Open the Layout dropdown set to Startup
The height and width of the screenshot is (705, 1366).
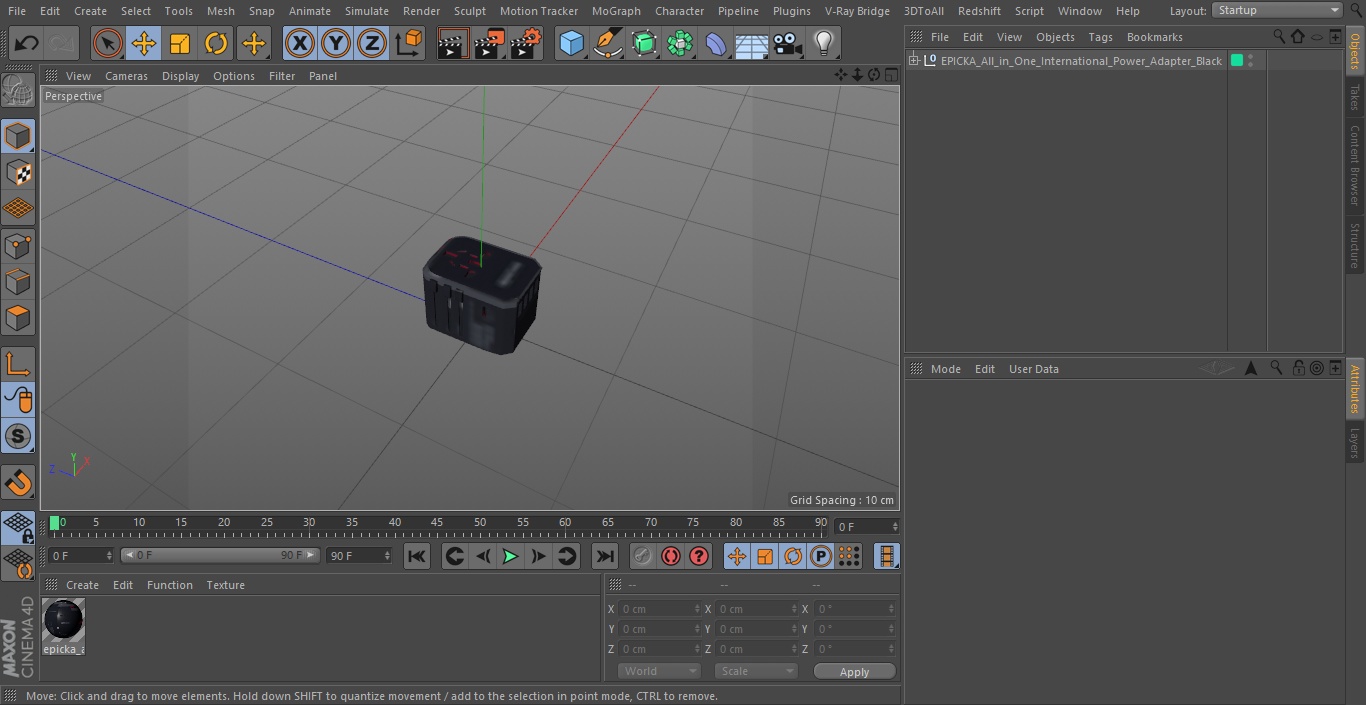[x=1277, y=10]
